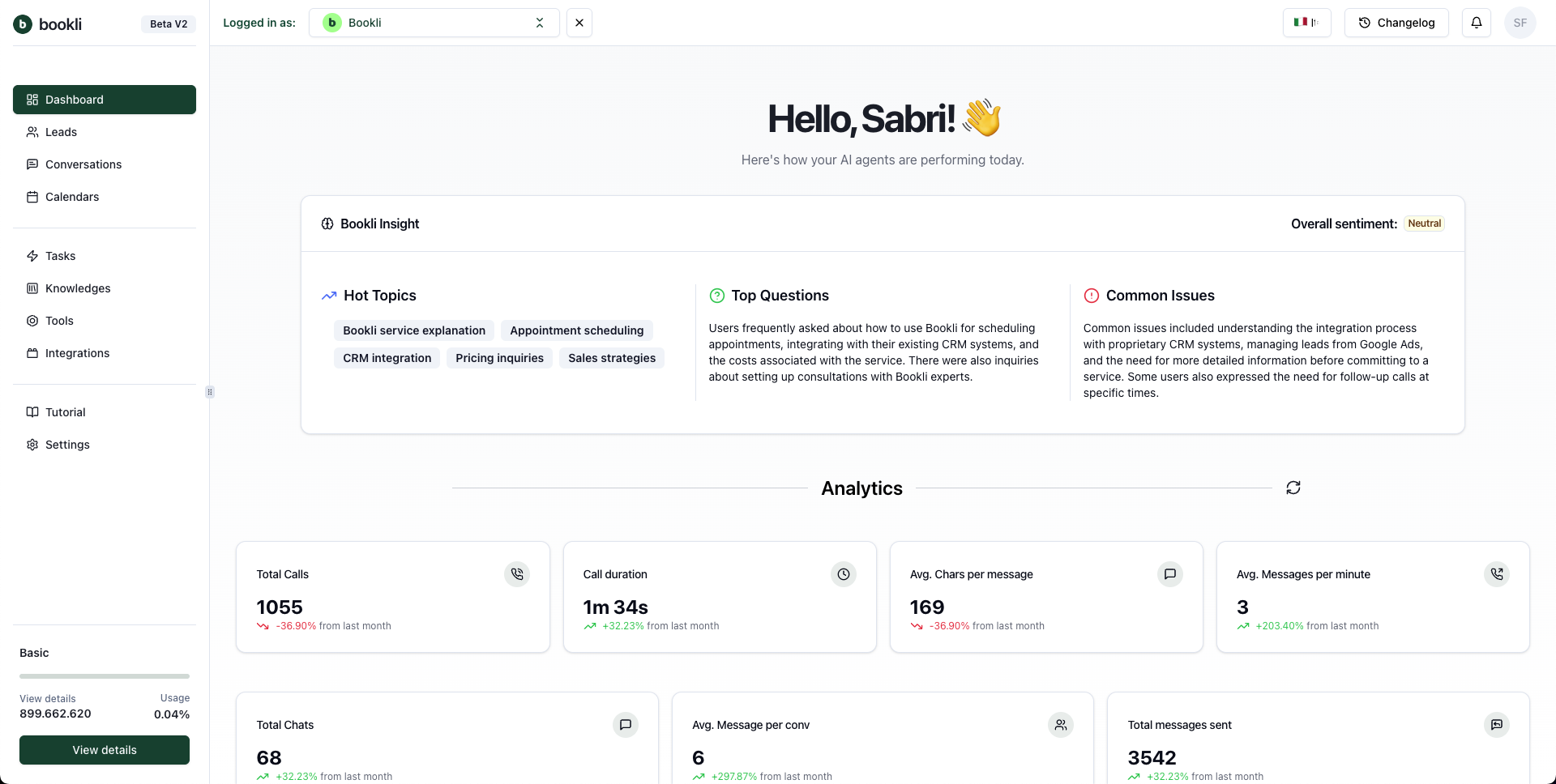The width and height of the screenshot is (1556, 784).
Task: Open Tools in the sidebar
Action: coord(105,321)
